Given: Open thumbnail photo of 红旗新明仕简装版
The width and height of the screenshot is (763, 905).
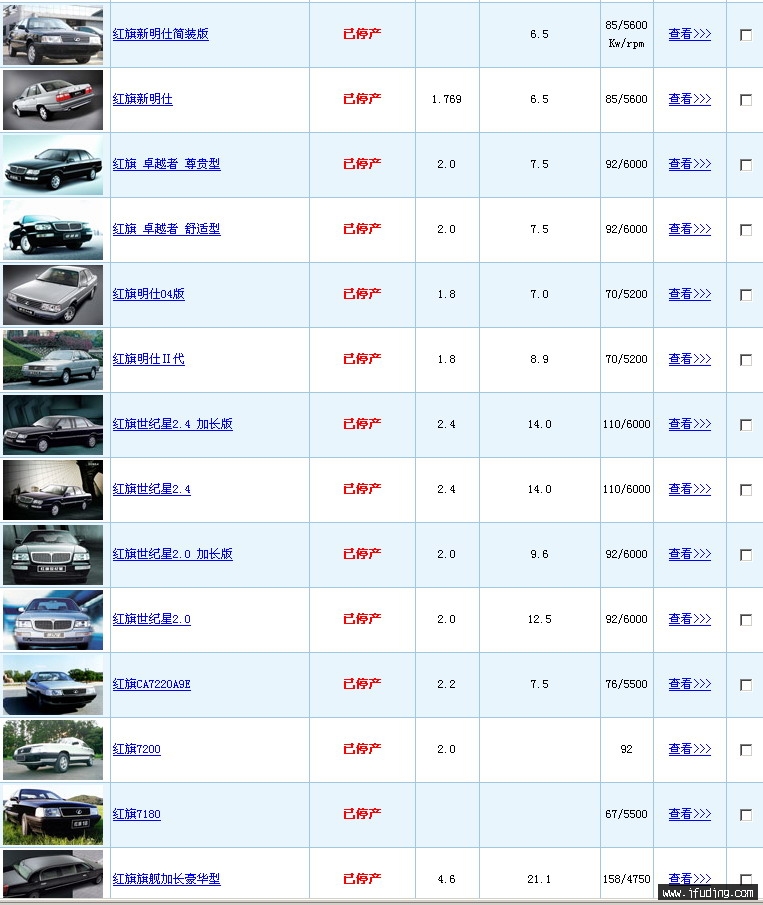Looking at the screenshot, I should click(x=53, y=35).
